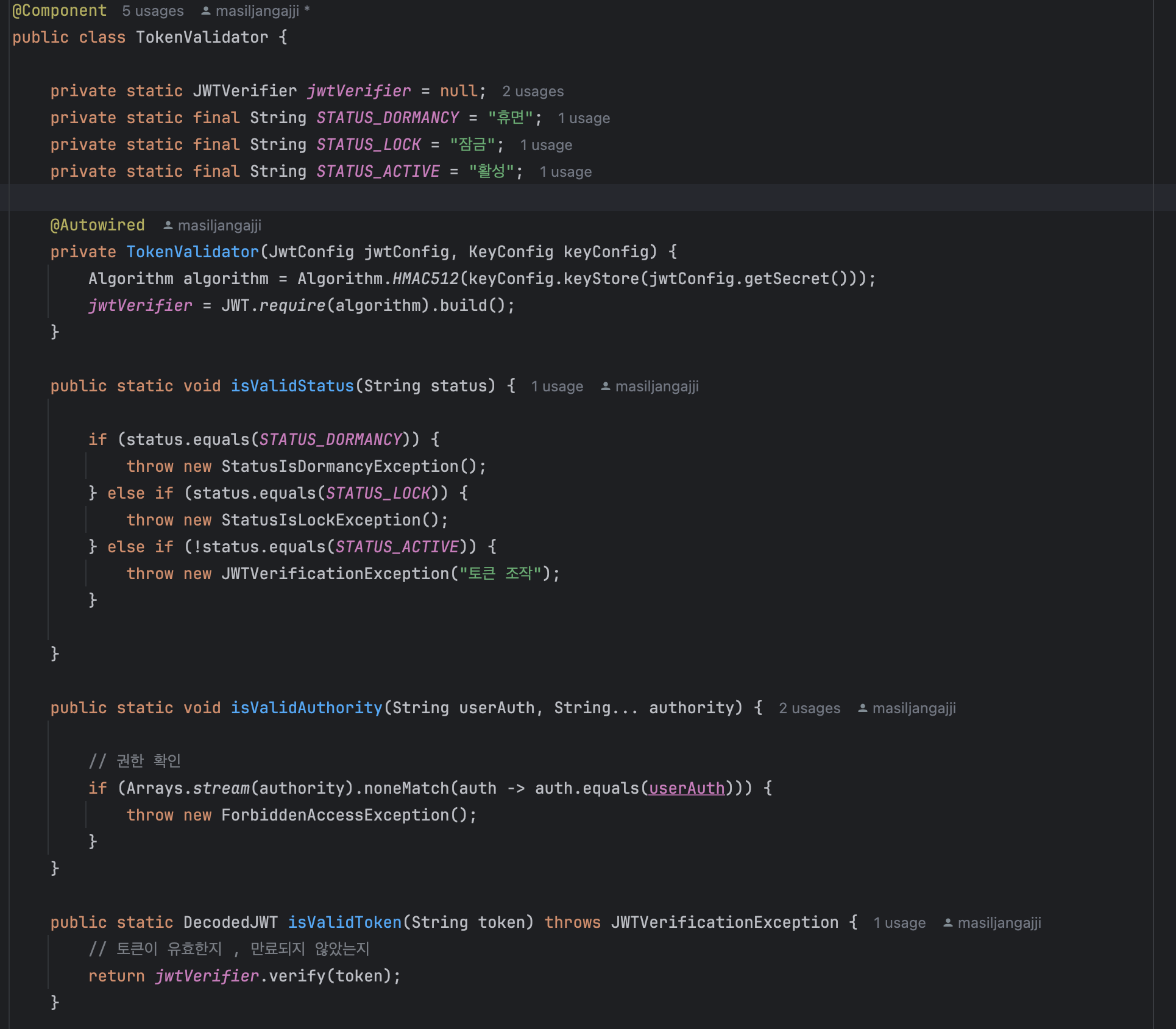
Task: Click the author icon on the isValidStatus line
Action: click(605, 386)
